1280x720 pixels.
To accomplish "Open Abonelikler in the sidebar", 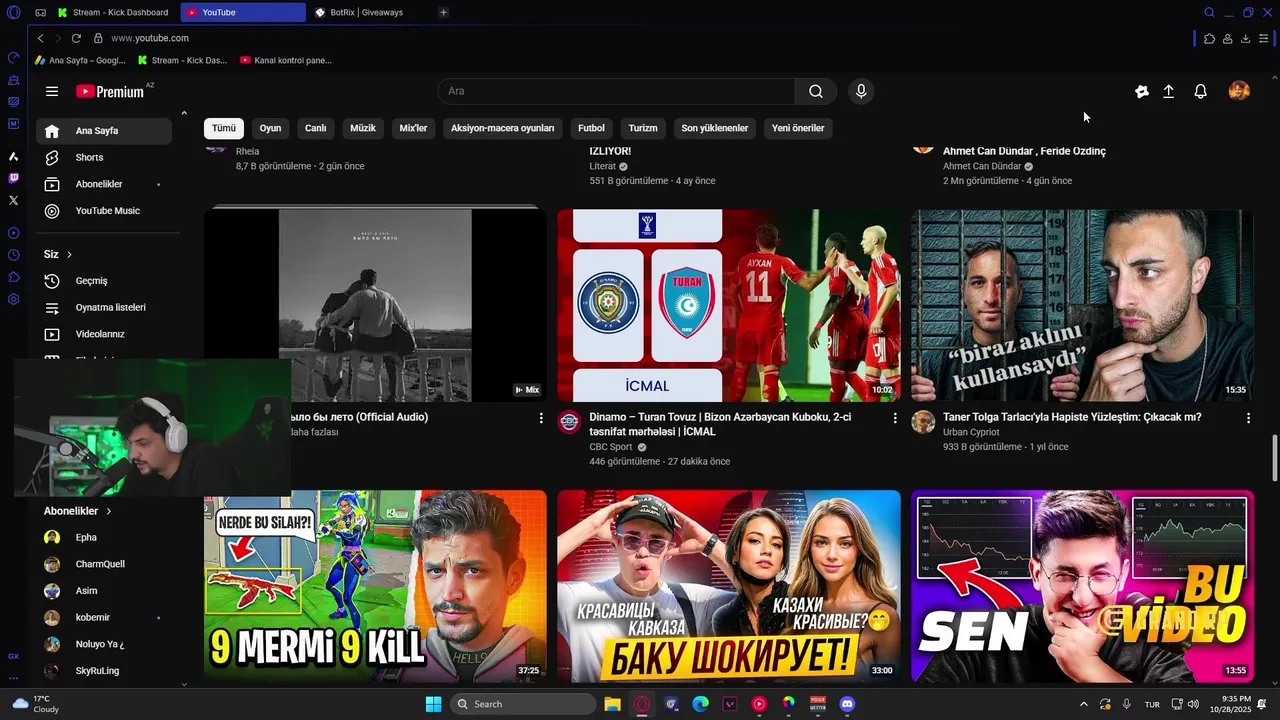I will pos(104,184).
